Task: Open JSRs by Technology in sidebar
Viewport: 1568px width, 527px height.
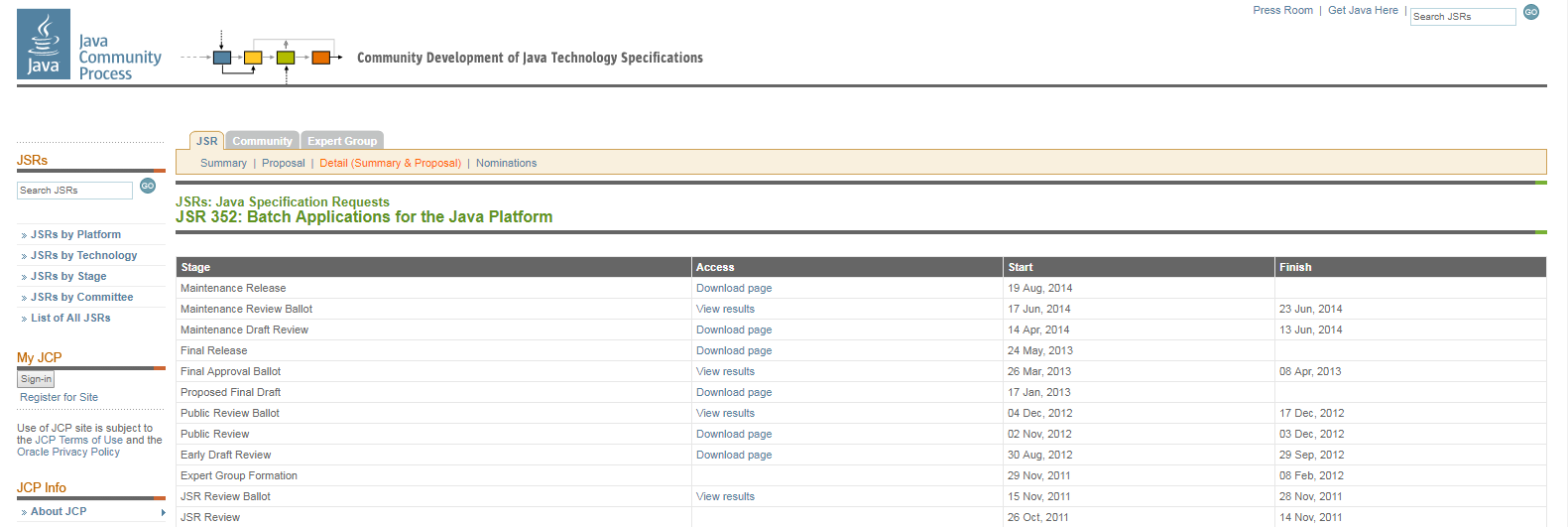Action: (83, 256)
